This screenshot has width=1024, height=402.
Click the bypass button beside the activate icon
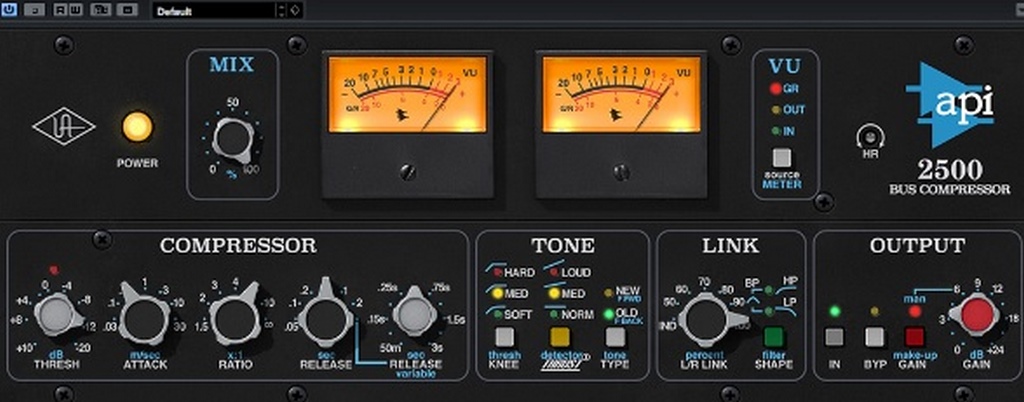pyautogui.click(x=33, y=10)
